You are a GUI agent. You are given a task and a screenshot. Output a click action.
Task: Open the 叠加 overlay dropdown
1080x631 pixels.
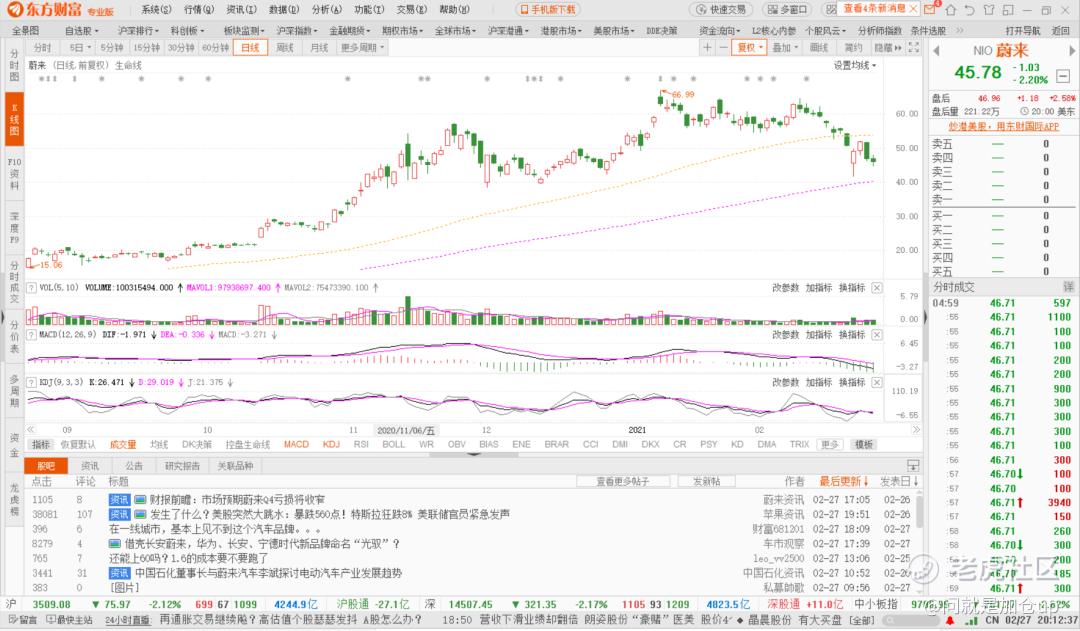[785, 48]
